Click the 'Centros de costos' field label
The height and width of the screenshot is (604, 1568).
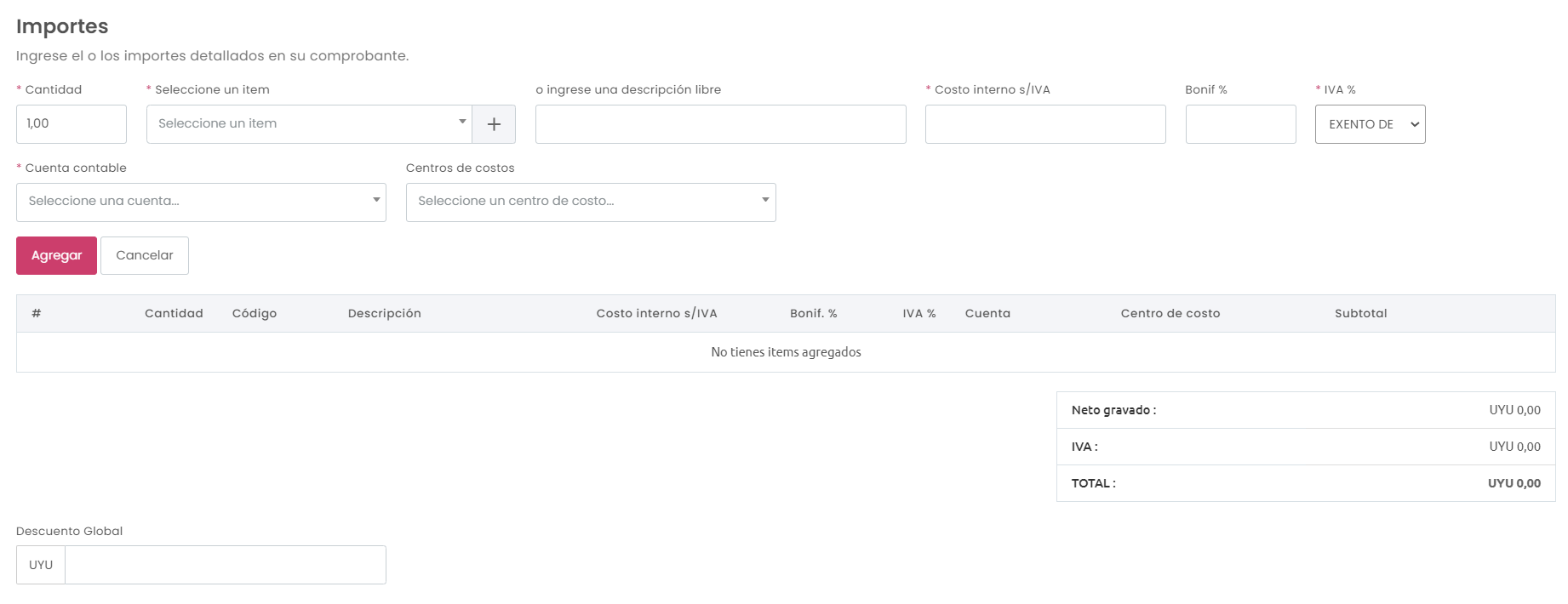point(461,168)
